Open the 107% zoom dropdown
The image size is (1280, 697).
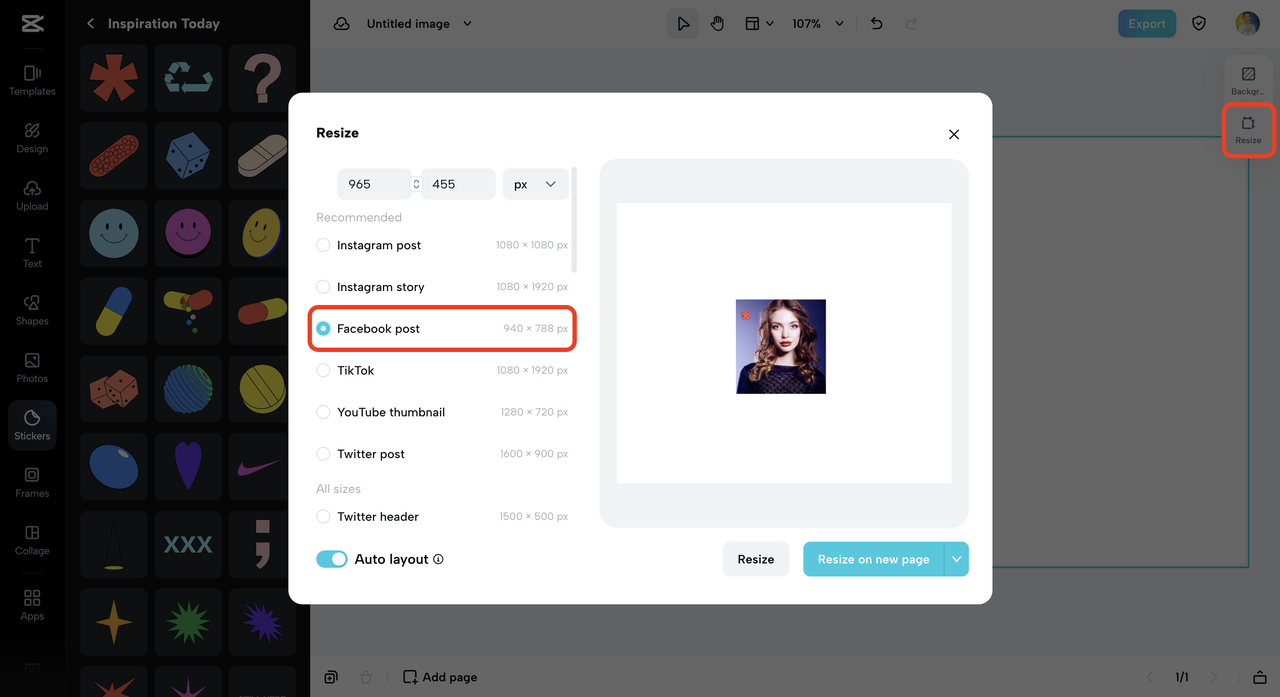[819, 23]
